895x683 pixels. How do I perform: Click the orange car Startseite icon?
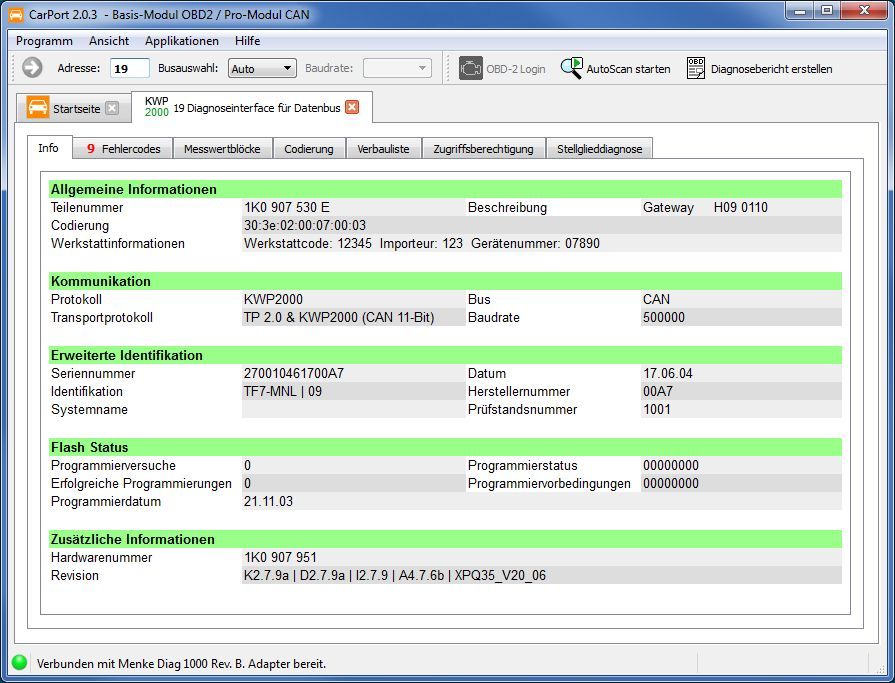click(x=38, y=108)
